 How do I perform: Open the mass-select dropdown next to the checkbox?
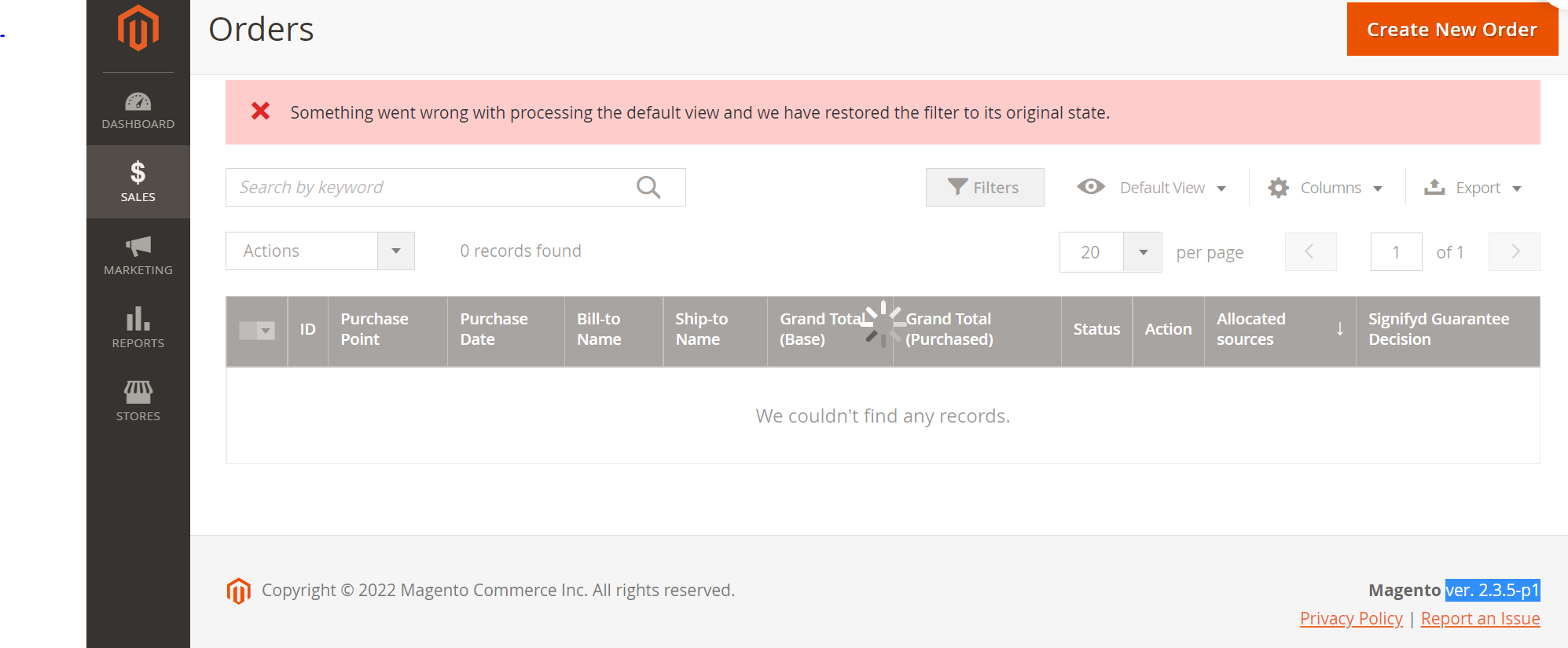point(266,331)
